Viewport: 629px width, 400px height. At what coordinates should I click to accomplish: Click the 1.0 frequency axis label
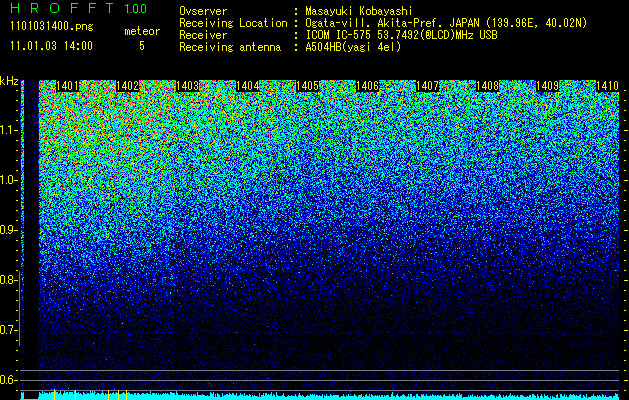(8, 180)
